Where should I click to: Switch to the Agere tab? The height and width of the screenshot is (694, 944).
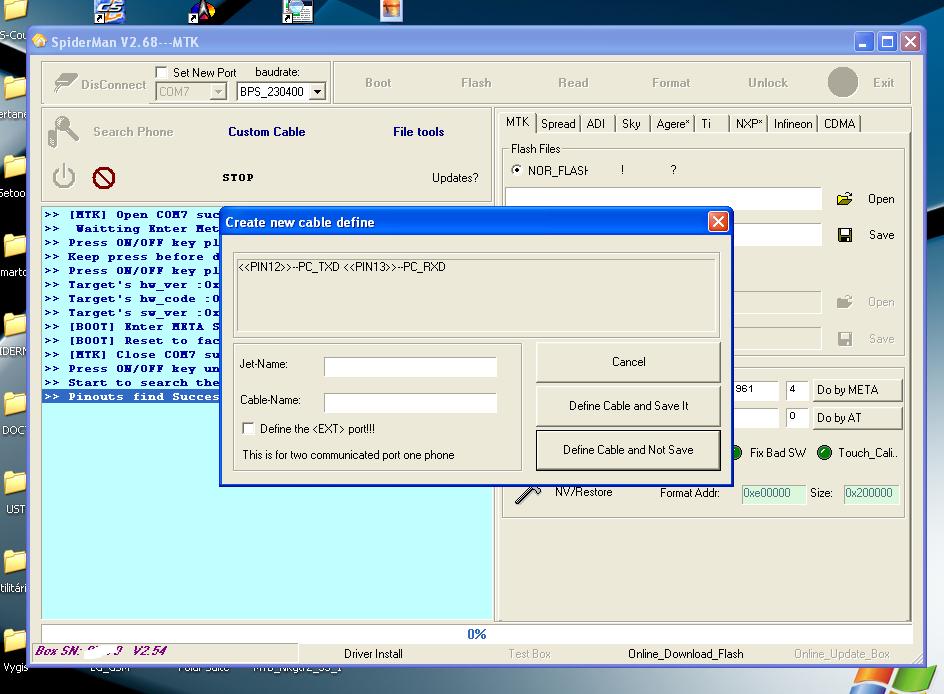[672, 123]
